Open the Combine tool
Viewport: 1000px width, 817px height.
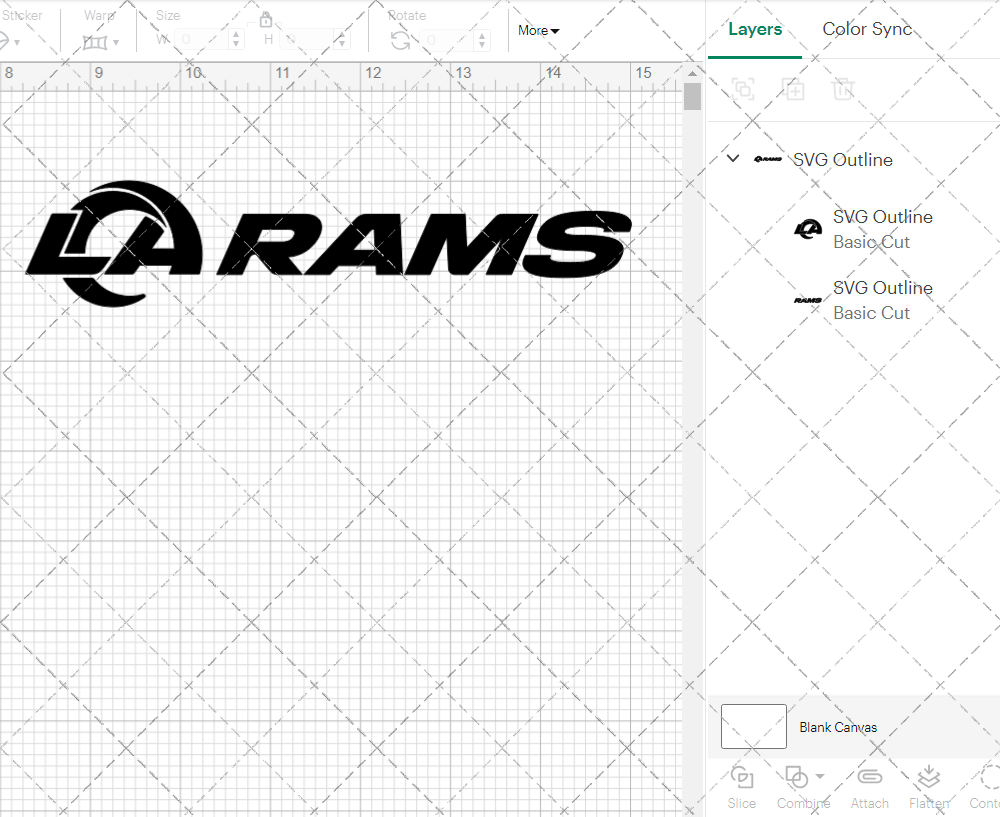click(797, 785)
